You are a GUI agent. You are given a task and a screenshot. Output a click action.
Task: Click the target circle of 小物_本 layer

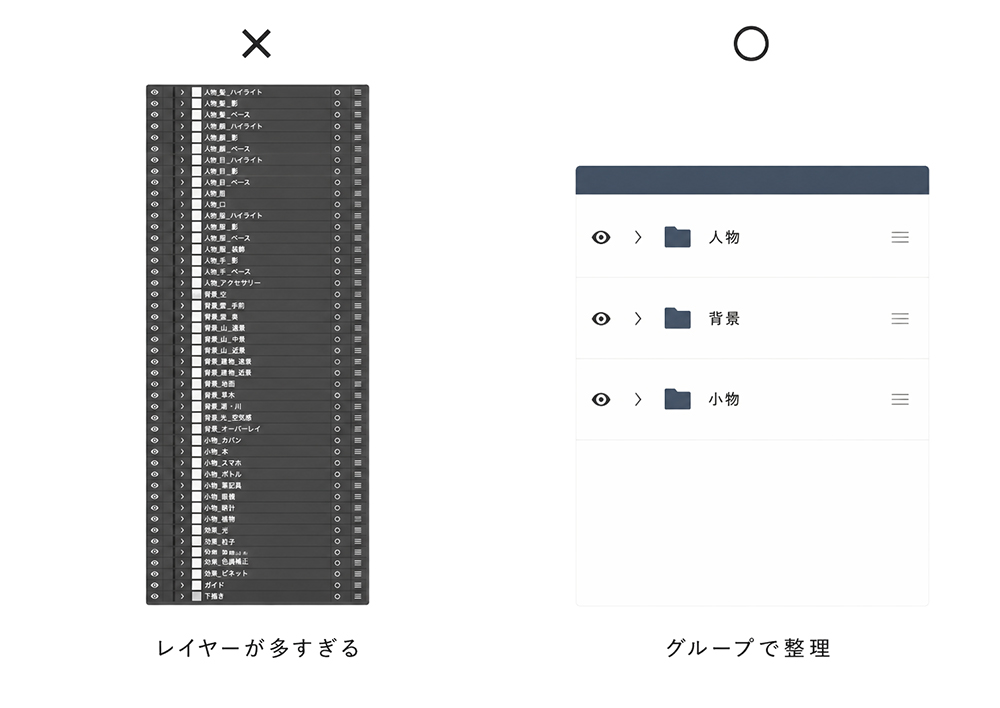click(337, 452)
